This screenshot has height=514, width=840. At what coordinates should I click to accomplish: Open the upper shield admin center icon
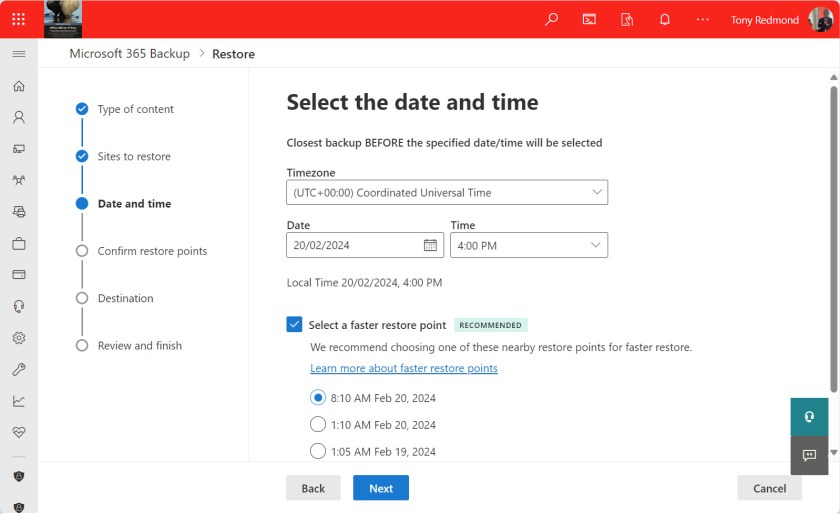point(19,476)
